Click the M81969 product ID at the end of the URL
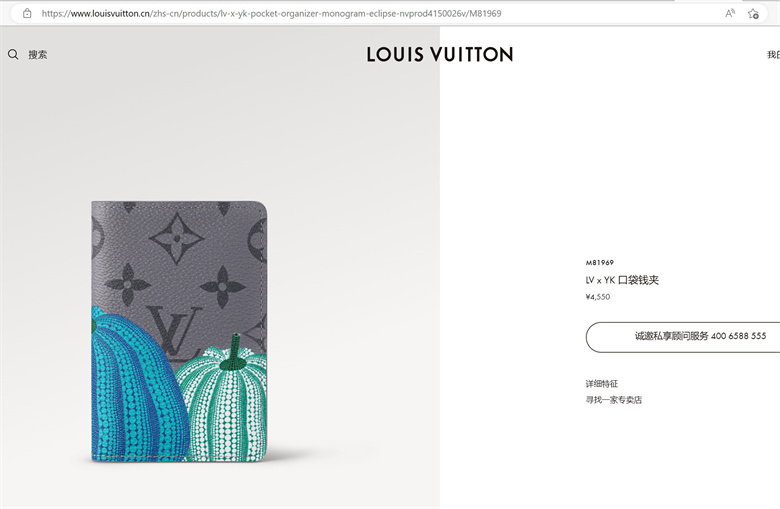This screenshot has height=509, width=780. pyautogui.click(x=485, y=13)
